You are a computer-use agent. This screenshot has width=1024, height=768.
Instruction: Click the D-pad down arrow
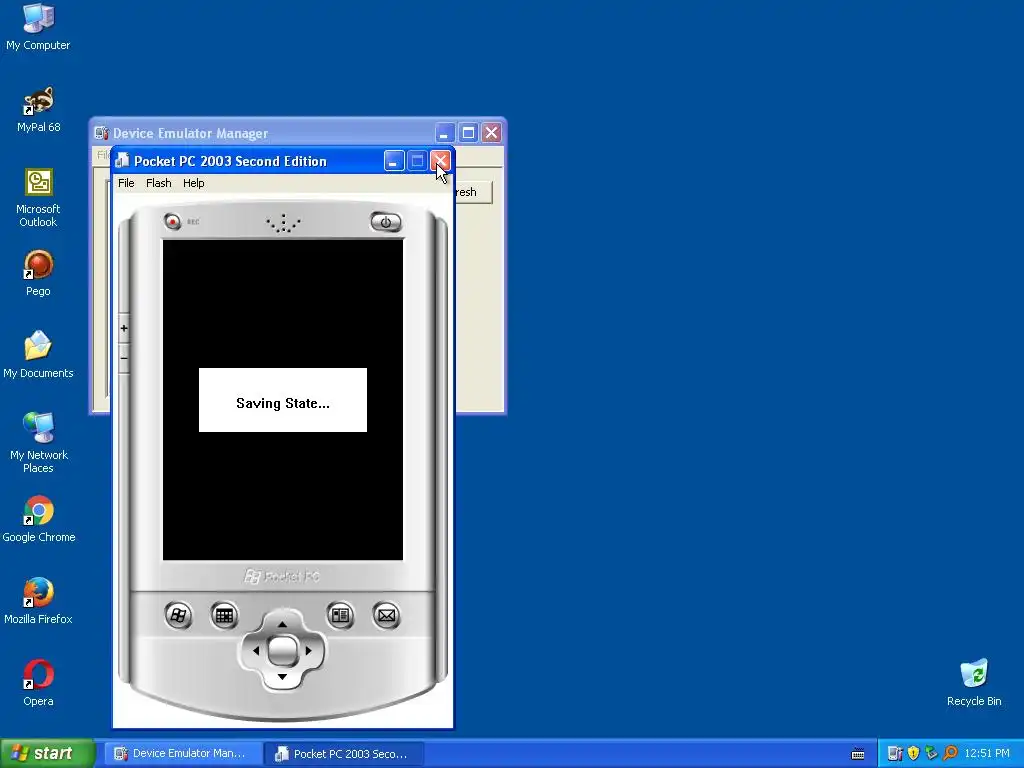click(x=282, y=677)
